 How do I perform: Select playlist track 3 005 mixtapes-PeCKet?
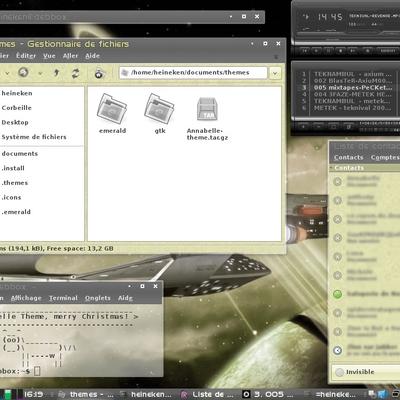coord(353,88)
